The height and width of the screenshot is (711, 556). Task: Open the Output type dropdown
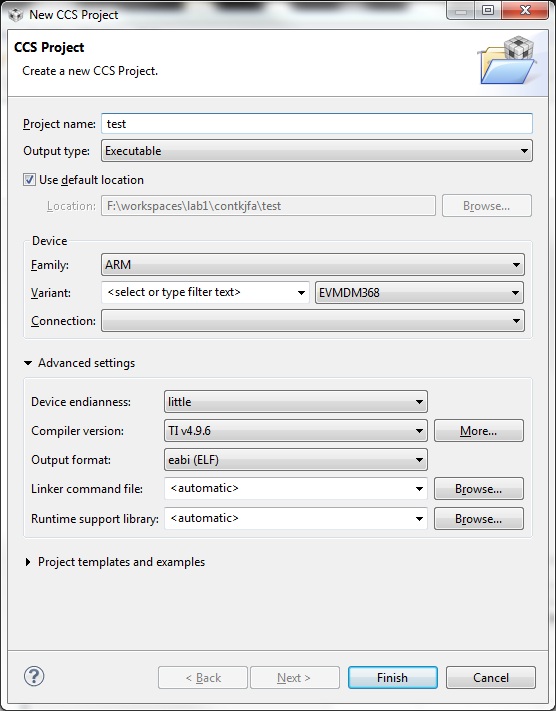(317, 151)
